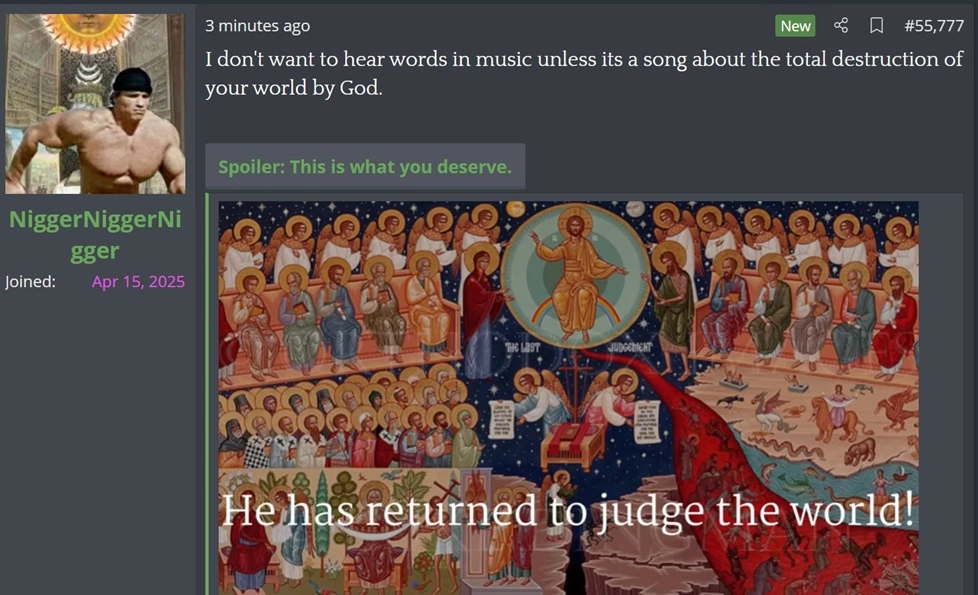Viewport: 978px width, 595px height.
Task: Open the green poster username link under avatar
Action: (x=95, y=235)
